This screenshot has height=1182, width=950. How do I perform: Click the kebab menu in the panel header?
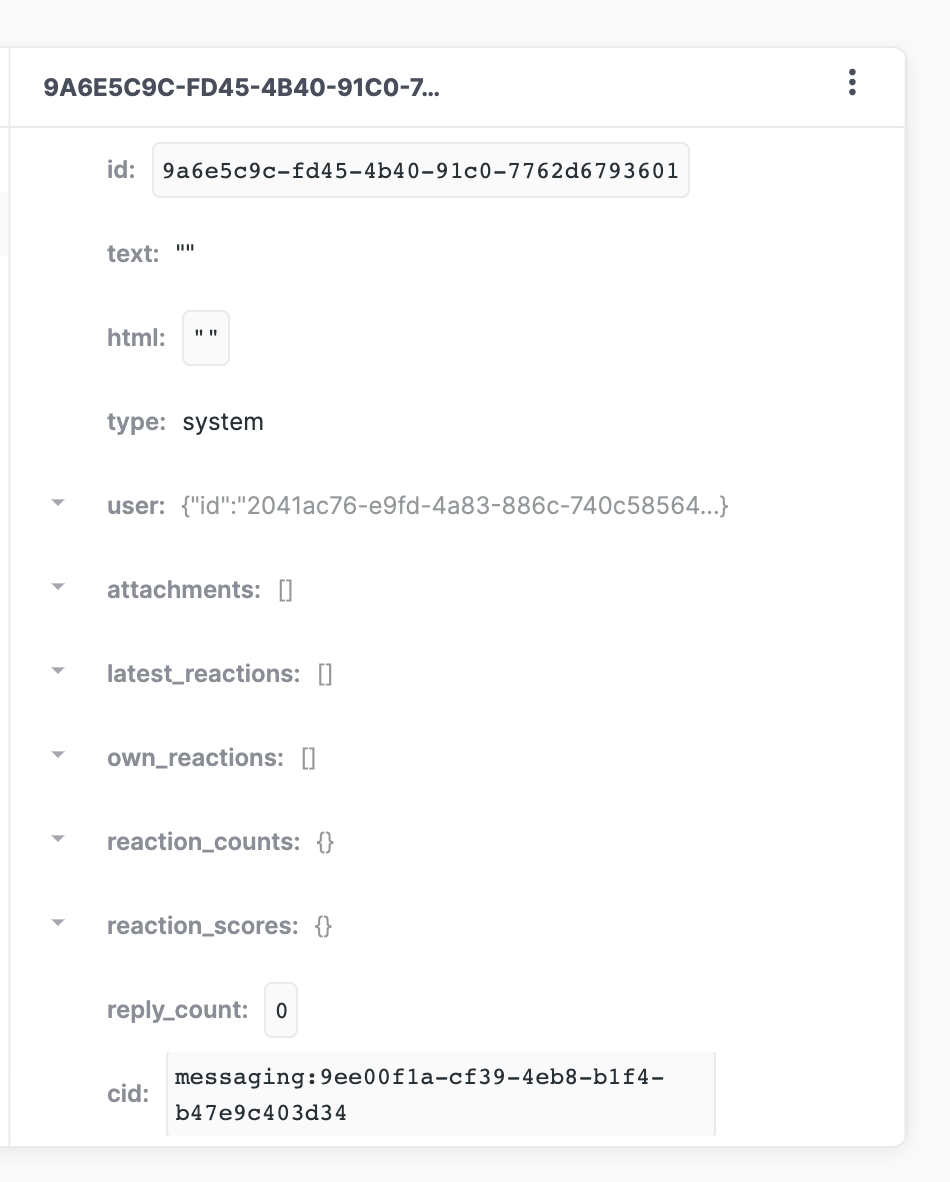point(852,84)
